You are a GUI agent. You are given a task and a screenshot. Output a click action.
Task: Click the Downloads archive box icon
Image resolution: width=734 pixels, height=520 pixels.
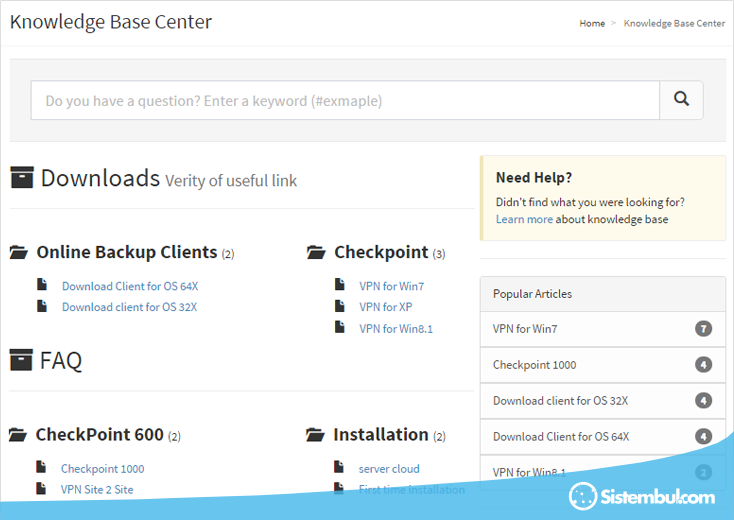tap(21, 178)
